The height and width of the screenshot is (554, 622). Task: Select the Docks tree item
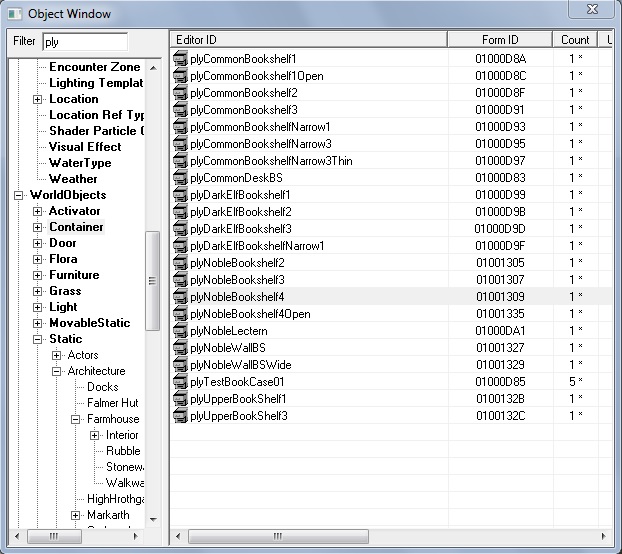click(x=102, y=387)
